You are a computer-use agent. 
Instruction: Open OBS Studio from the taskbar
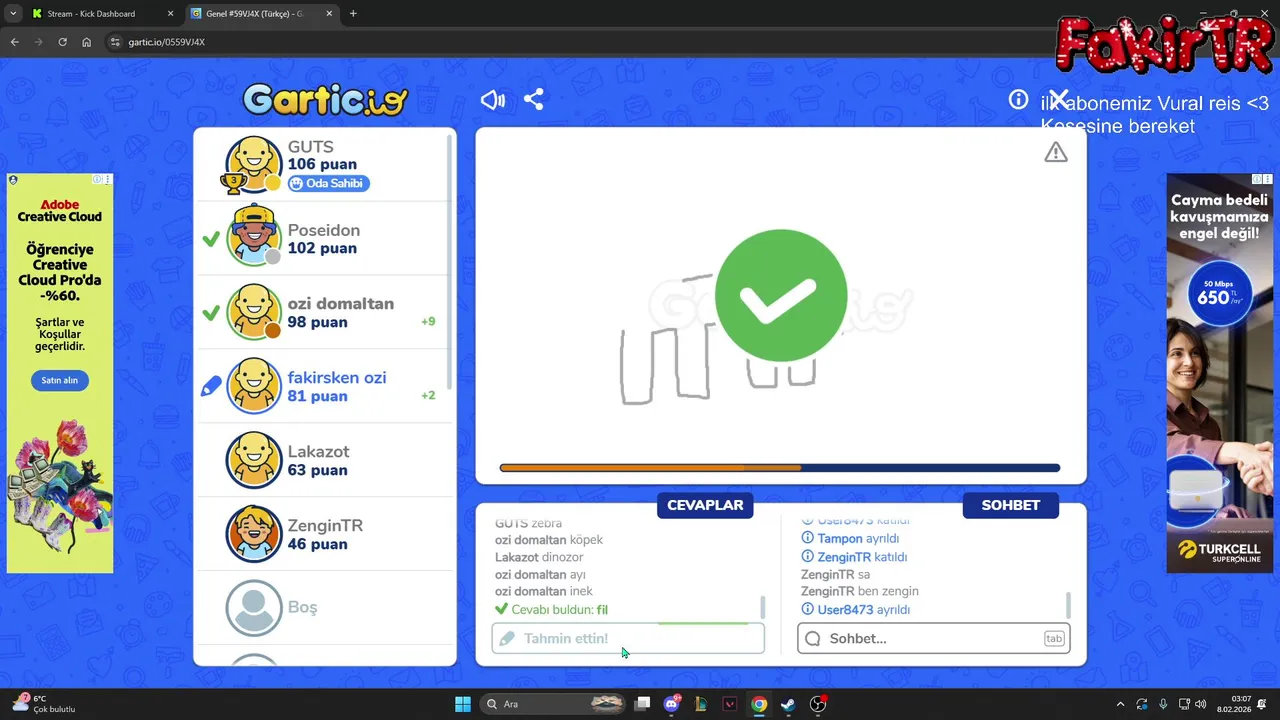coord(818,704)
